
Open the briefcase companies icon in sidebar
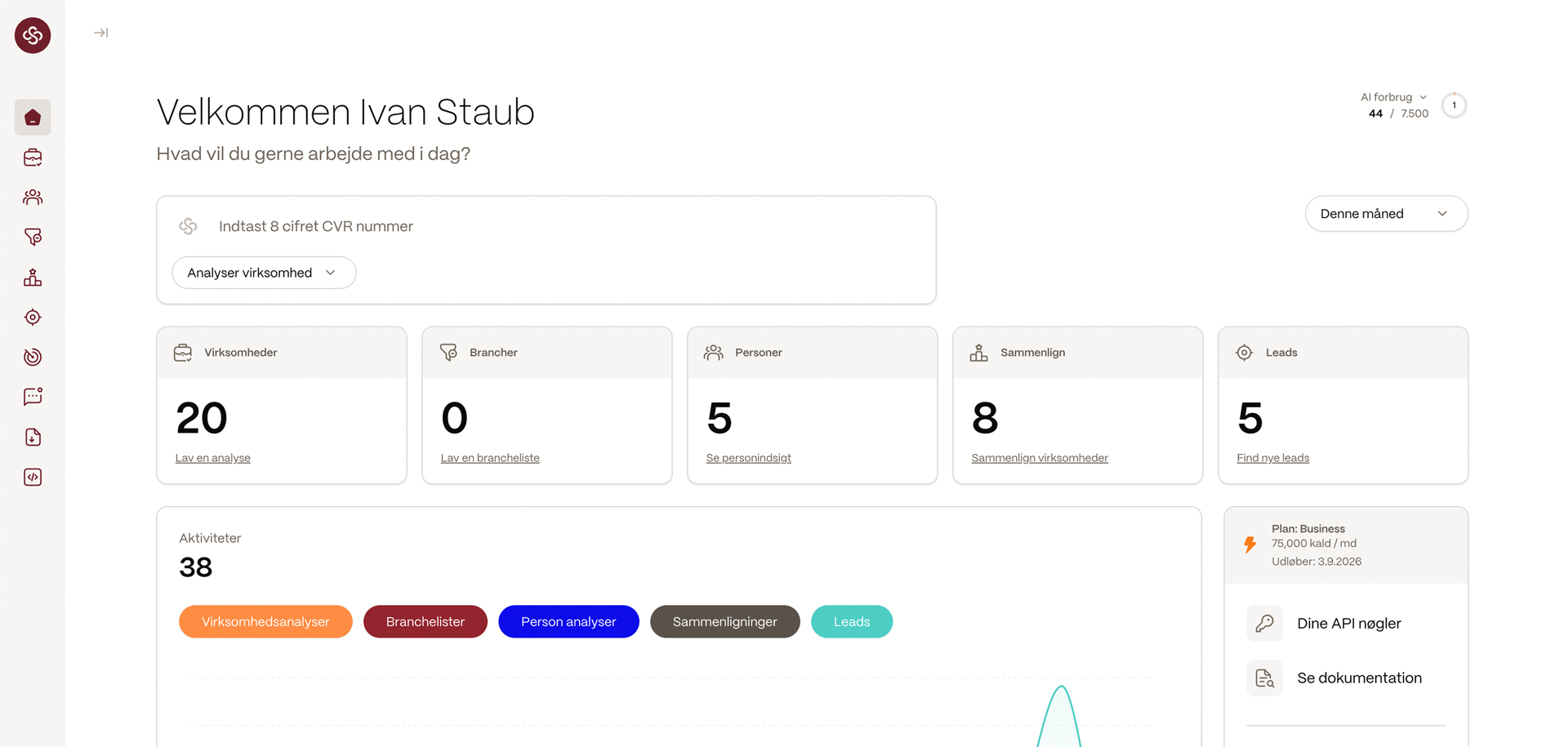(33, 158)
